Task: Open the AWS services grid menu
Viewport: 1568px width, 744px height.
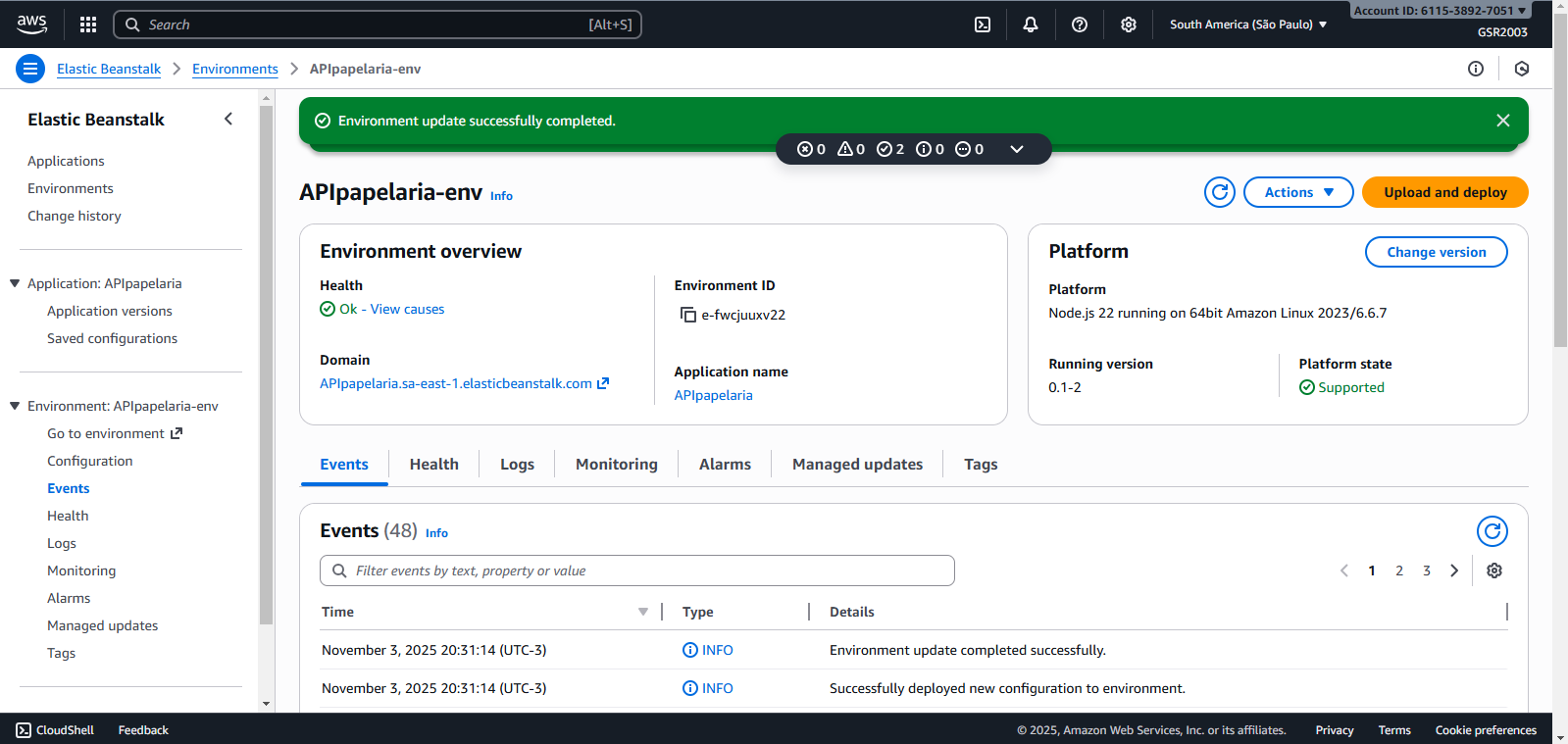Action: (x=88, y=25)
